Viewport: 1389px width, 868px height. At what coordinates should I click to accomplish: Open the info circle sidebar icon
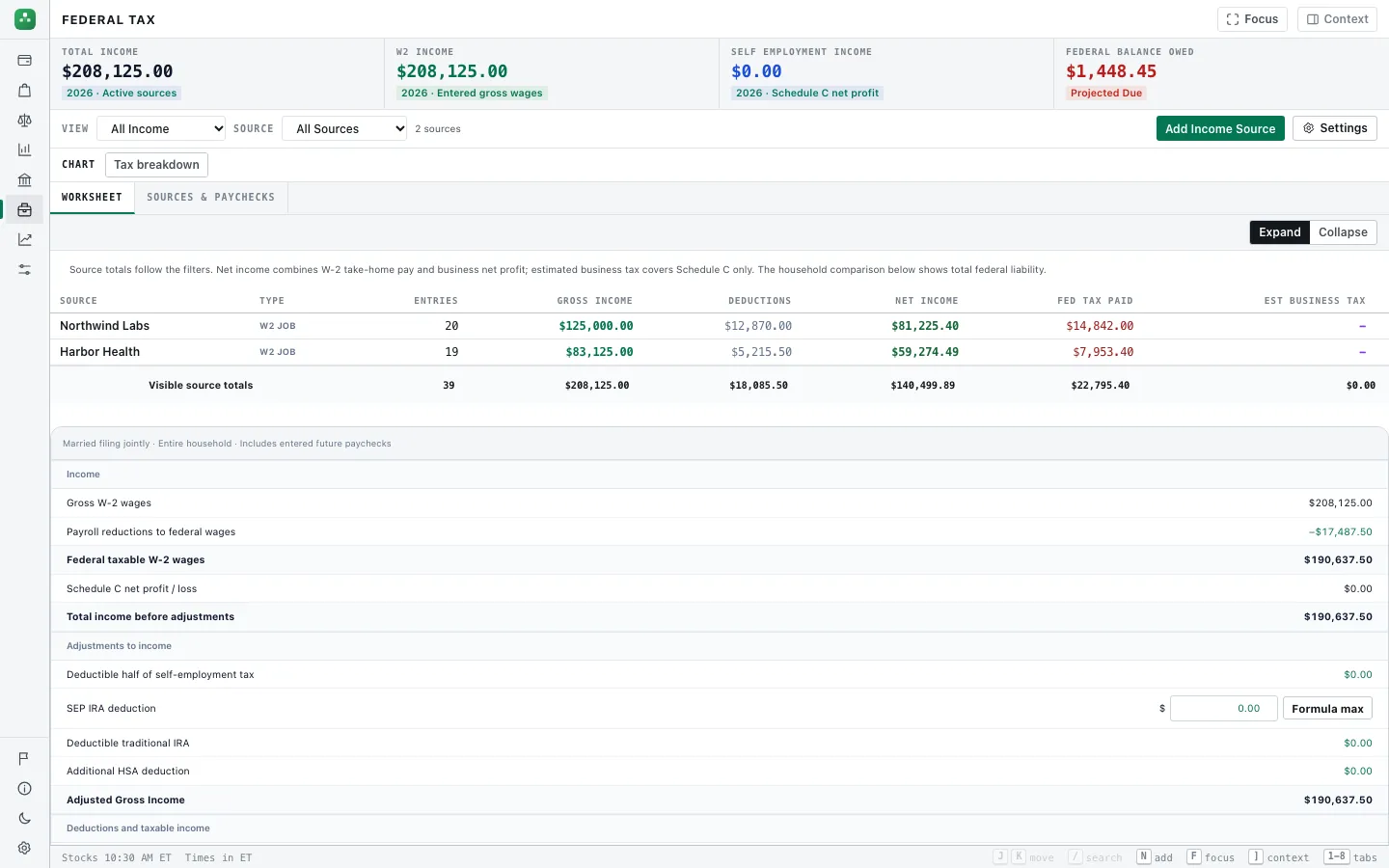(x=25, y=789)
